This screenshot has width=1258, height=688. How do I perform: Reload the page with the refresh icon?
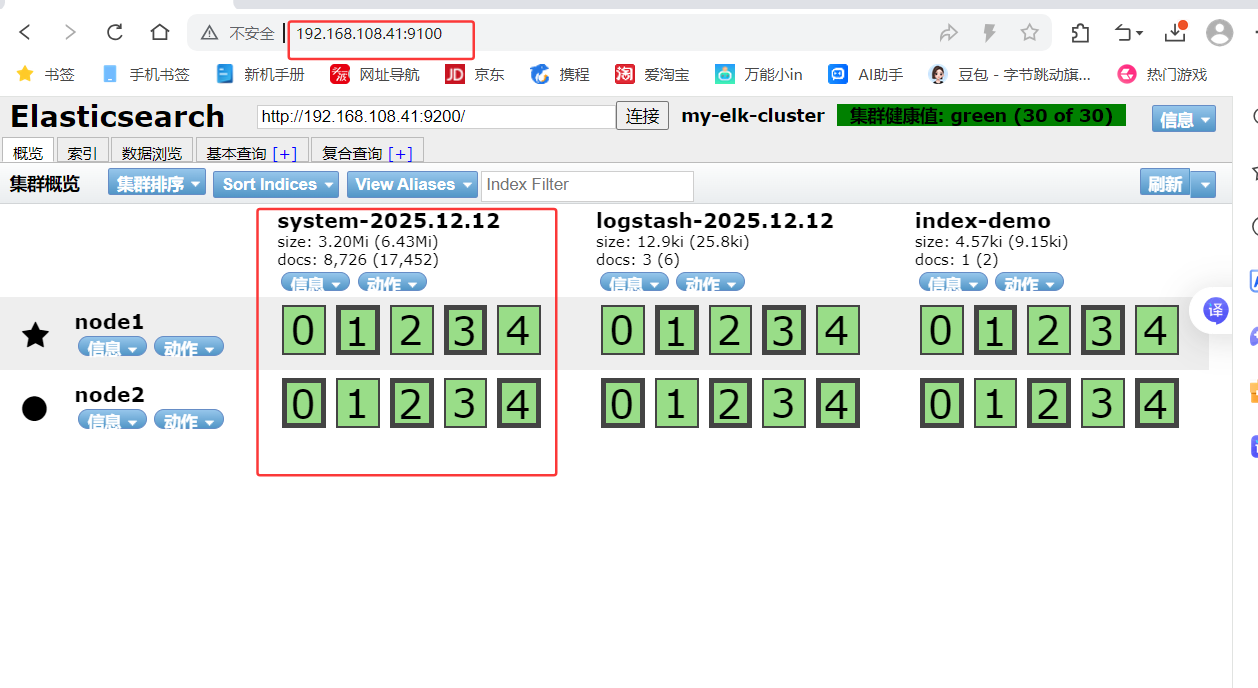click(x=115, y=33)
